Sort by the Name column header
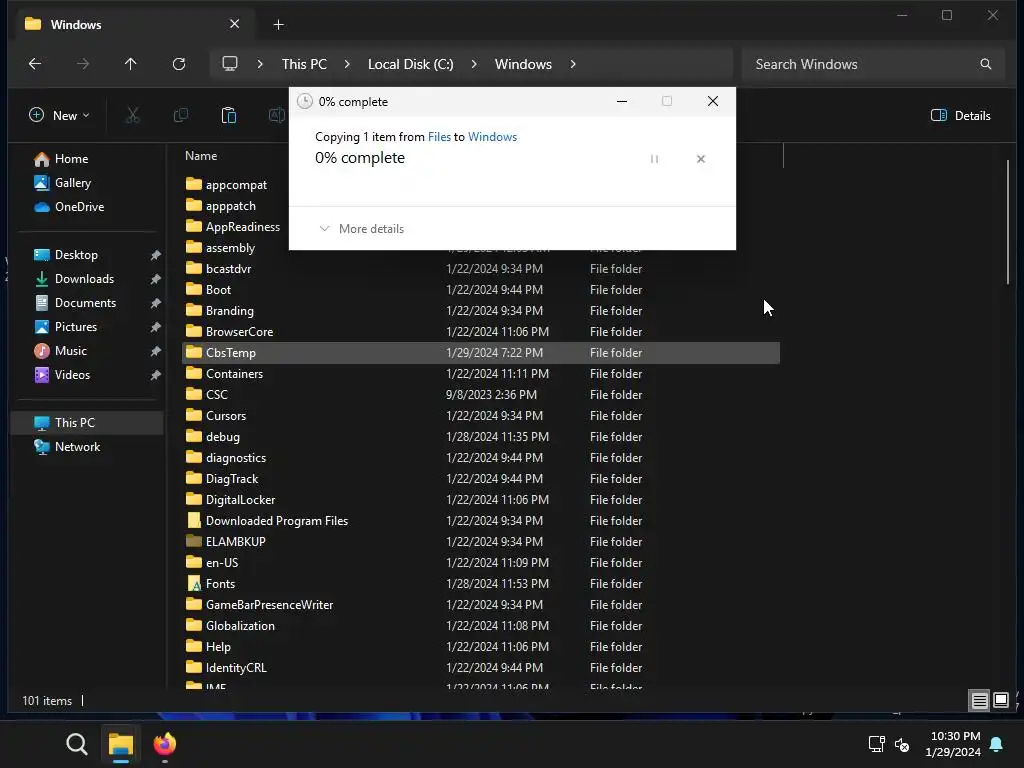Viewport: 1024px width, 768px height. click(x=201, y=156)
